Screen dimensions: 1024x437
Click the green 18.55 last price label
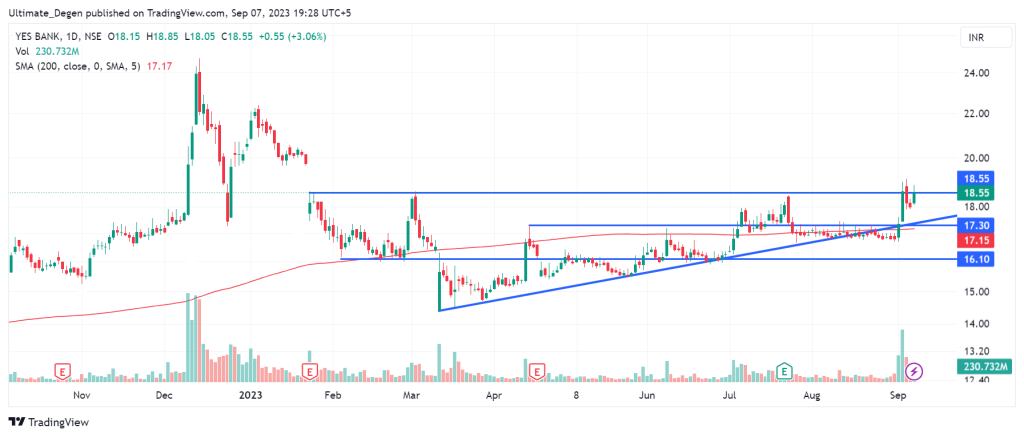tap(977, 193)
